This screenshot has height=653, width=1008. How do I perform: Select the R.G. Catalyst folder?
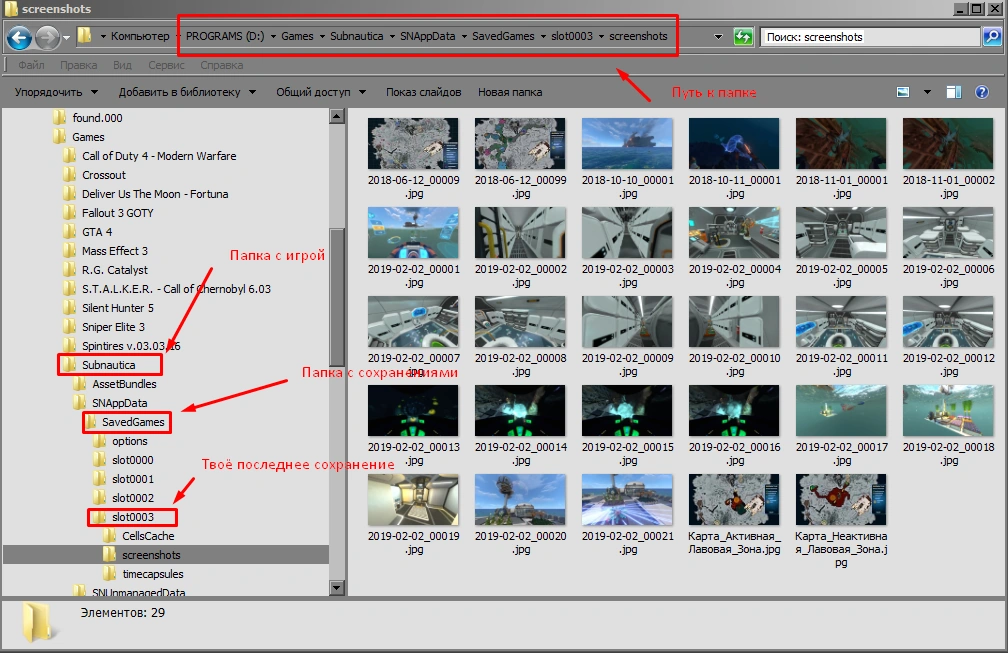tap(114, 270)
